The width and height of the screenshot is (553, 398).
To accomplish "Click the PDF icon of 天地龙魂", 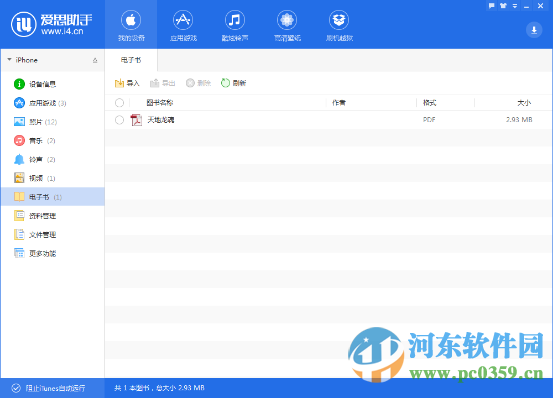I will click(136, 120).
